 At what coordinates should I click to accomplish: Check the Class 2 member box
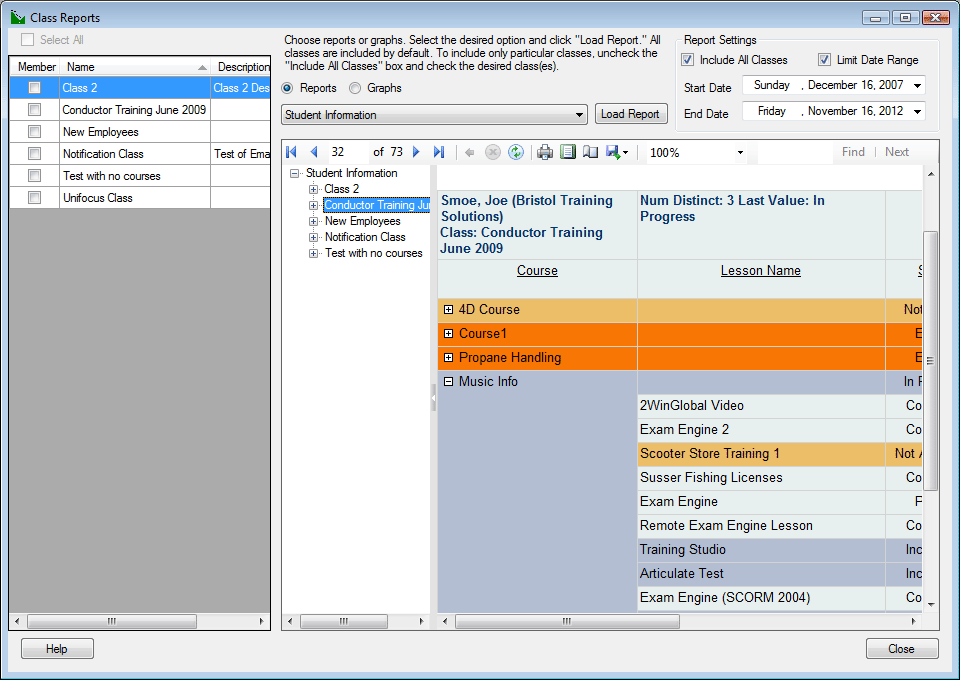(x=34, y=88)
